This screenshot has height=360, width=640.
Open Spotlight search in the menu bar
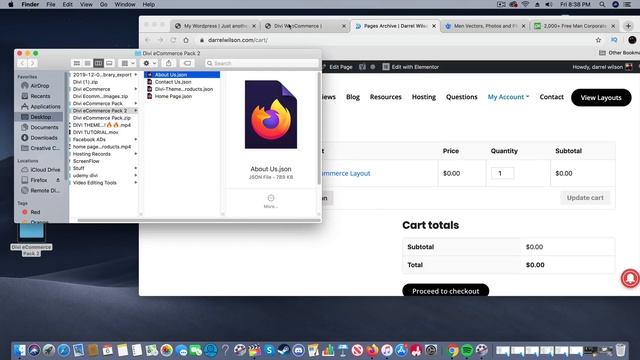(x=602, y=4)
